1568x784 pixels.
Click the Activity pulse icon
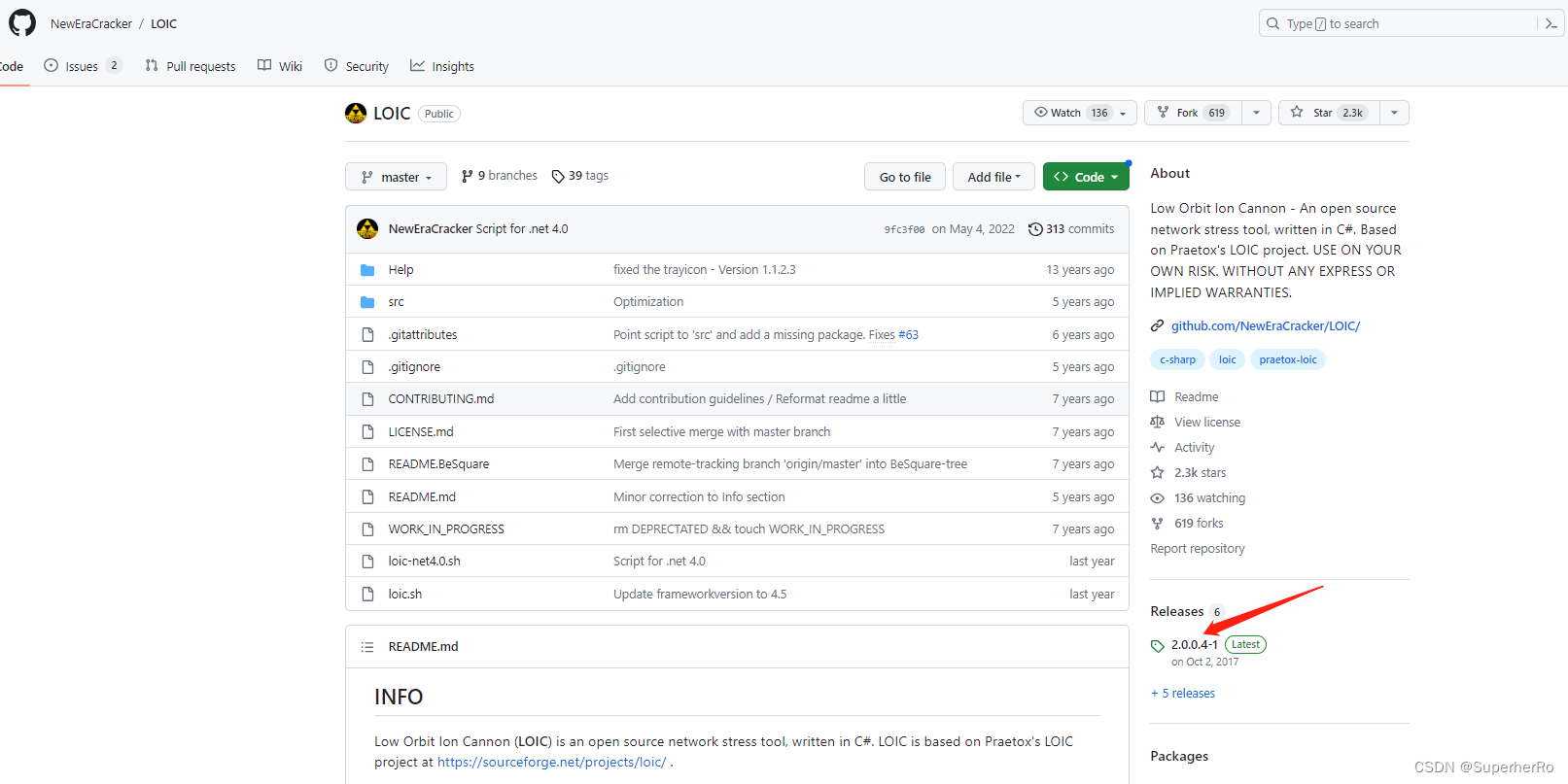click(1157, 447)
